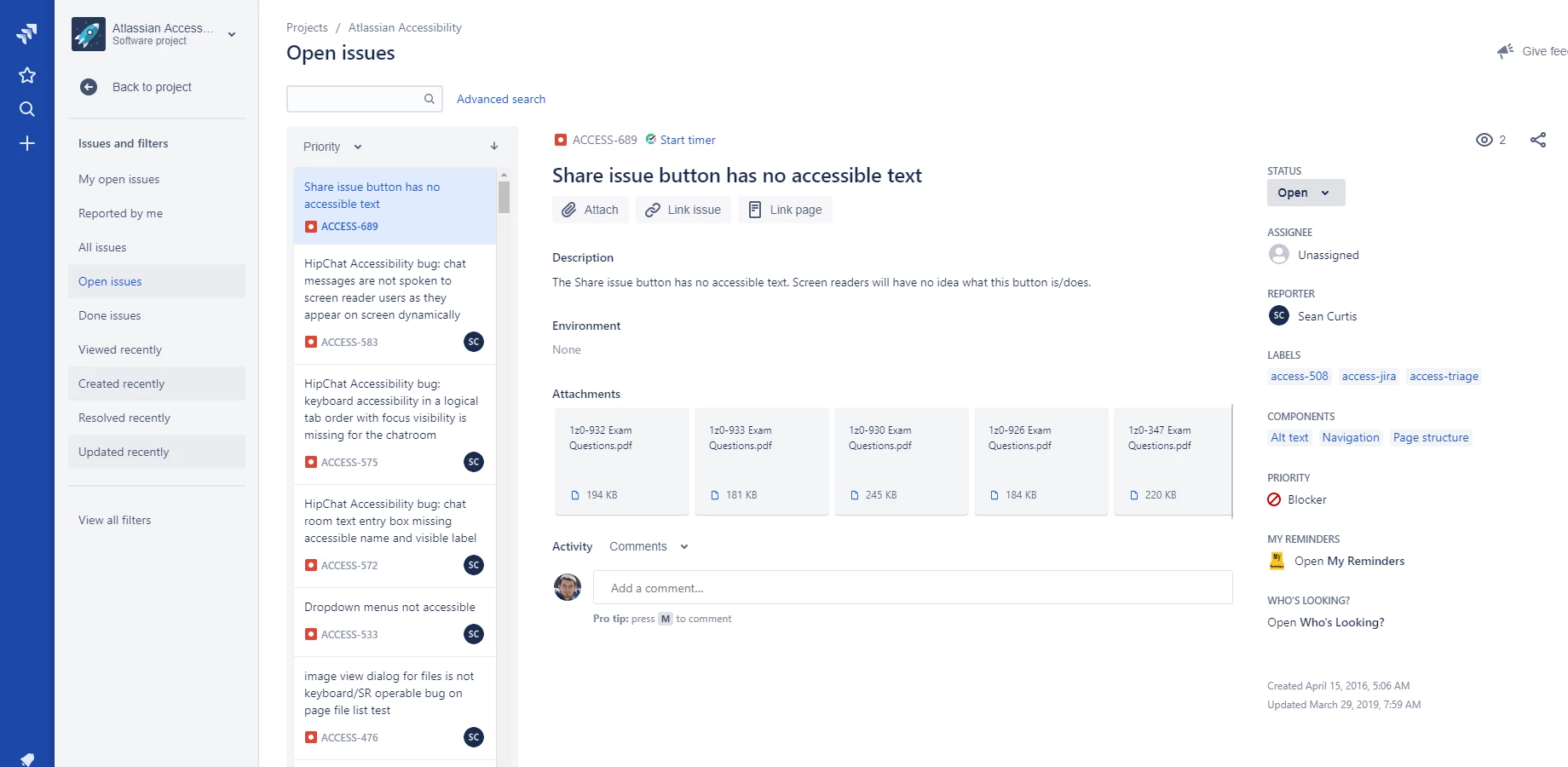
Task: Click the SC avatar on ACCESS-575 card
Action: click(474, 462)
